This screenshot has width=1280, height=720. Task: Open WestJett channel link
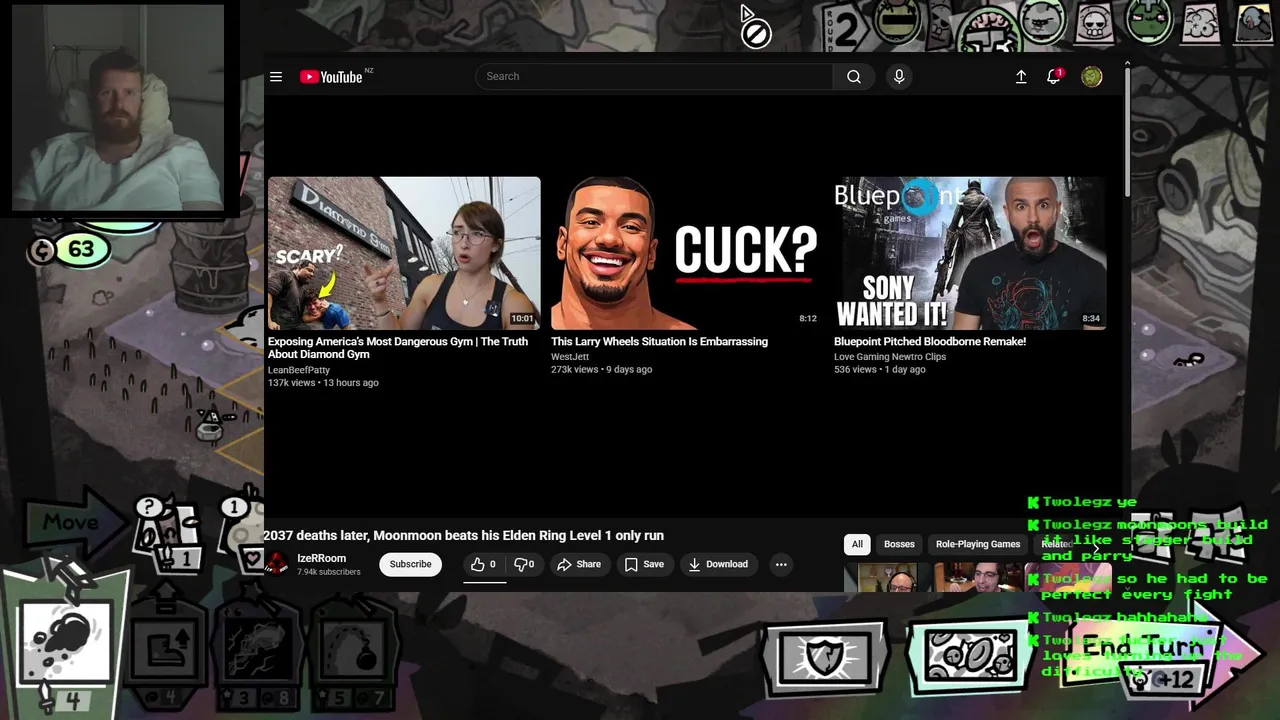570,357
